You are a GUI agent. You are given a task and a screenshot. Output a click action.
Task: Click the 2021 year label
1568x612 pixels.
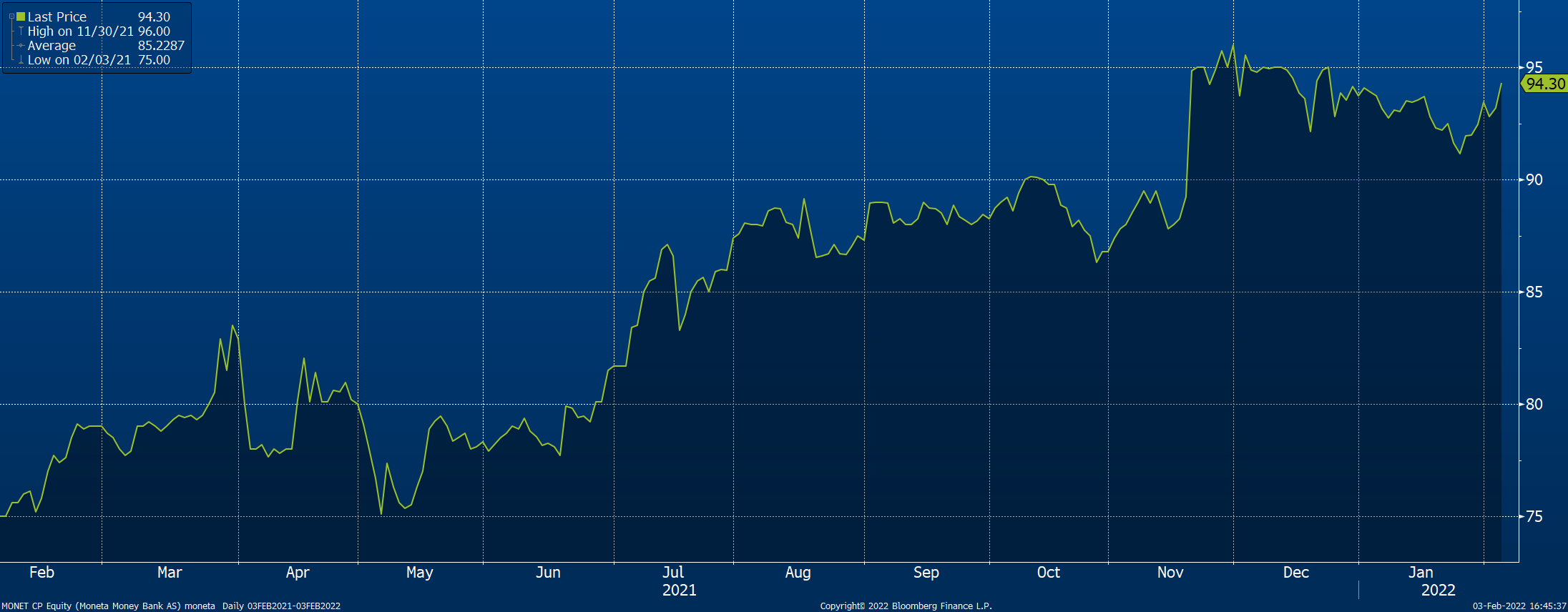point(680,591)
